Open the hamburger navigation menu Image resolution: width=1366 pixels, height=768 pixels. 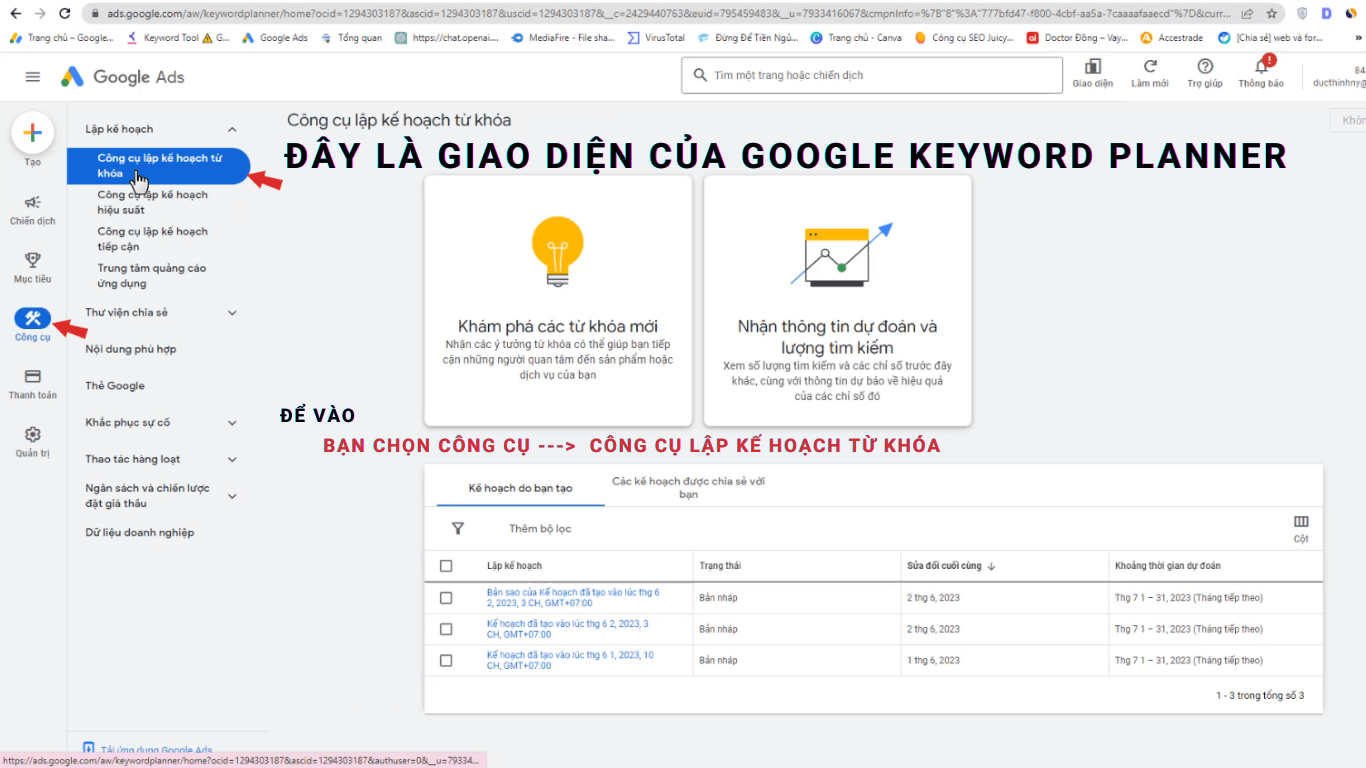[x=33, y=75]
